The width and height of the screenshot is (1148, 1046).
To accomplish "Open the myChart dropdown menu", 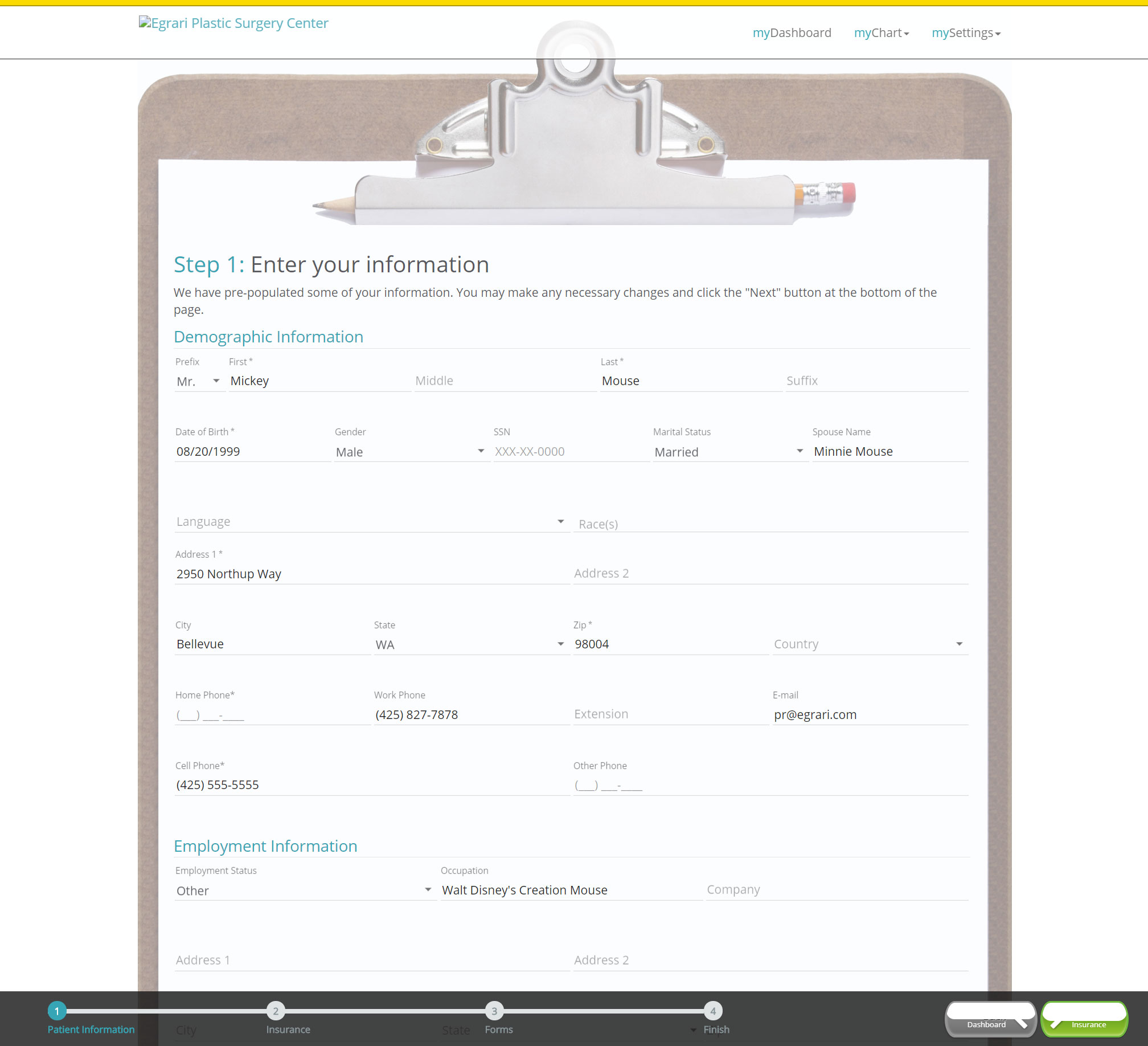I will [881, 33].
